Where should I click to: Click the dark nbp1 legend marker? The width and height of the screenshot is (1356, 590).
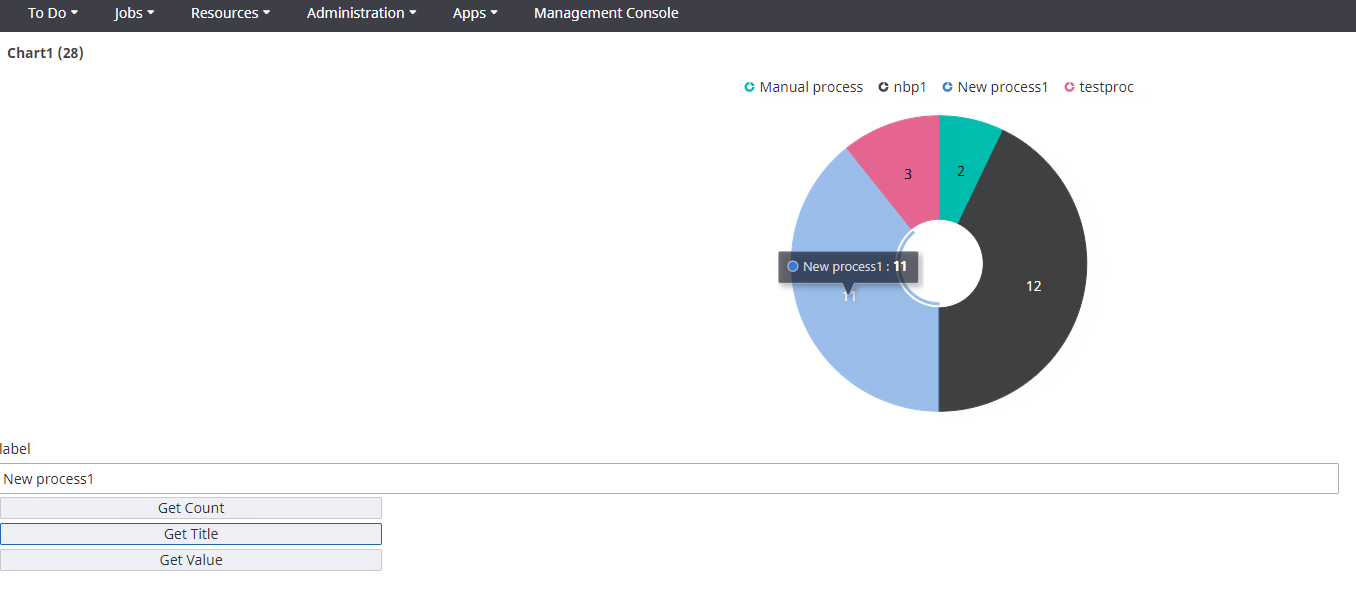[x=883, y=88]
